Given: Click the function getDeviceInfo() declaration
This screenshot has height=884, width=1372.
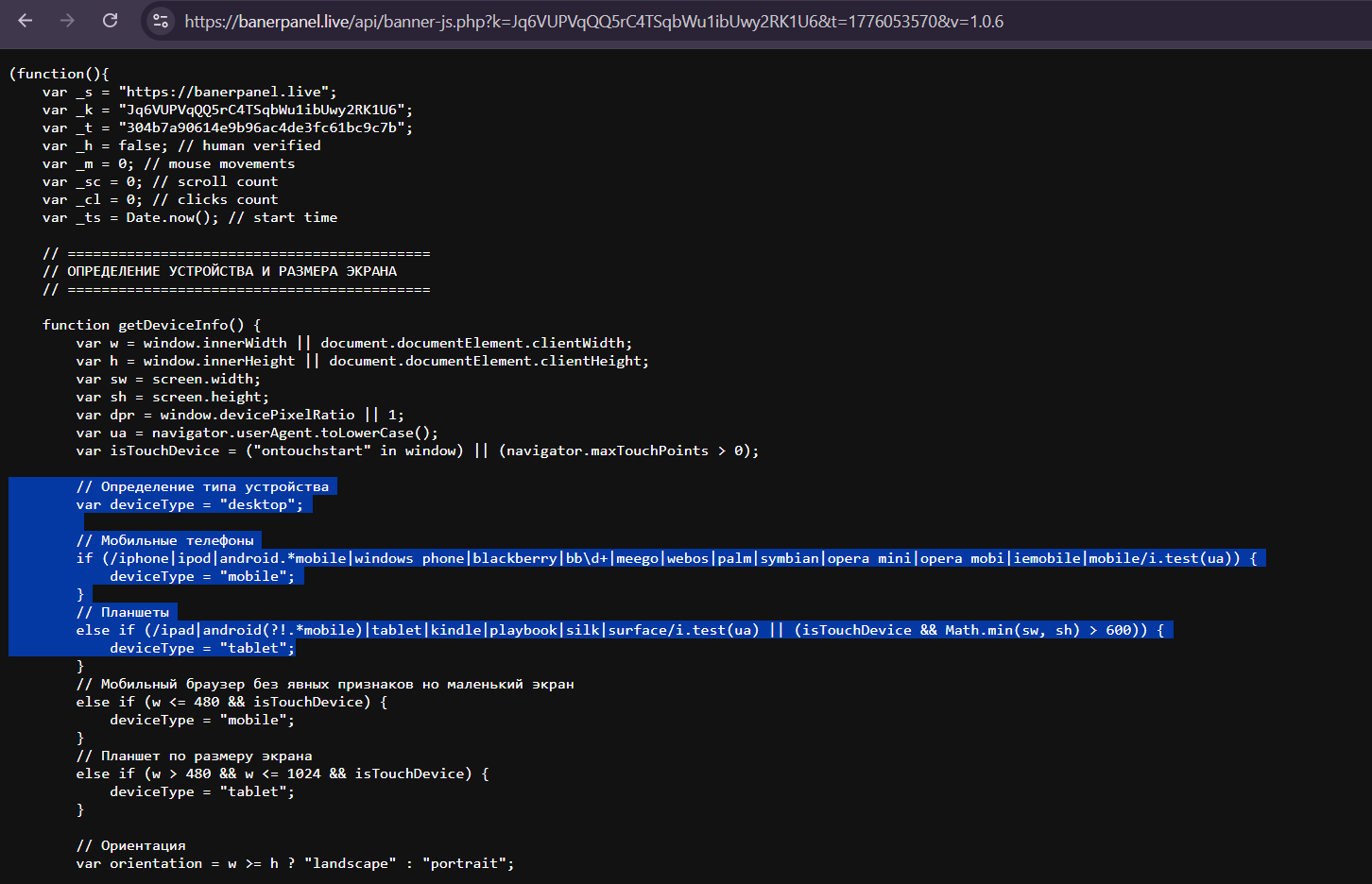Looking at the screenshot, I should click(x=151, y=325).
